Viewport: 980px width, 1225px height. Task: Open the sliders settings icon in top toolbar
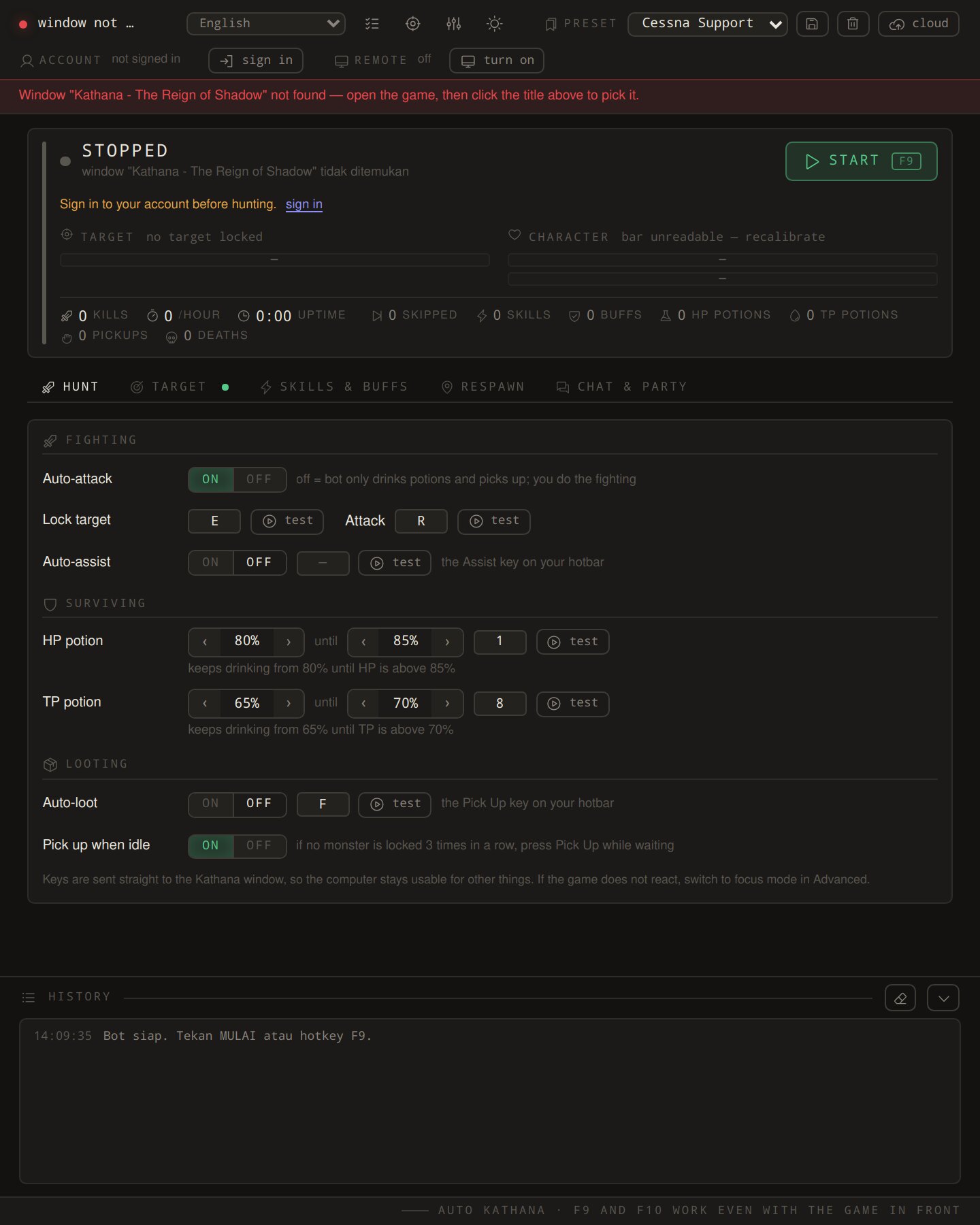click(454, 24)
